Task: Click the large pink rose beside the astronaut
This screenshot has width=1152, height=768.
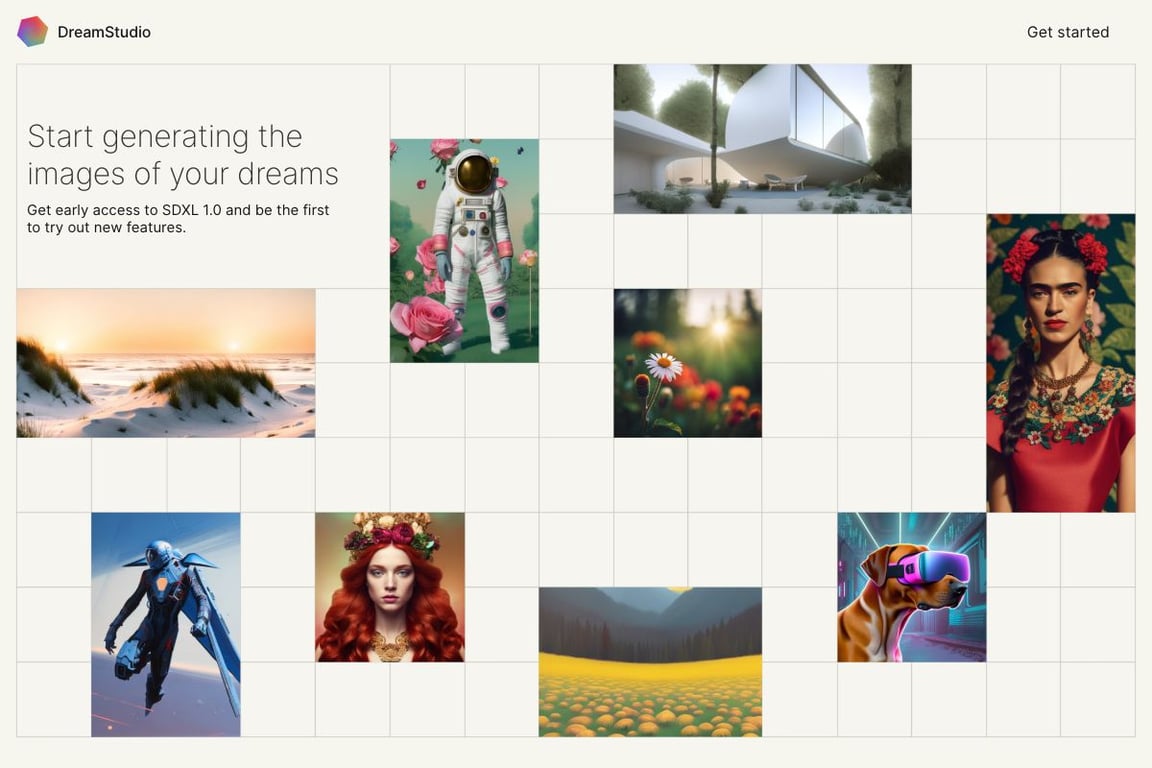Action: coord(425,323)
